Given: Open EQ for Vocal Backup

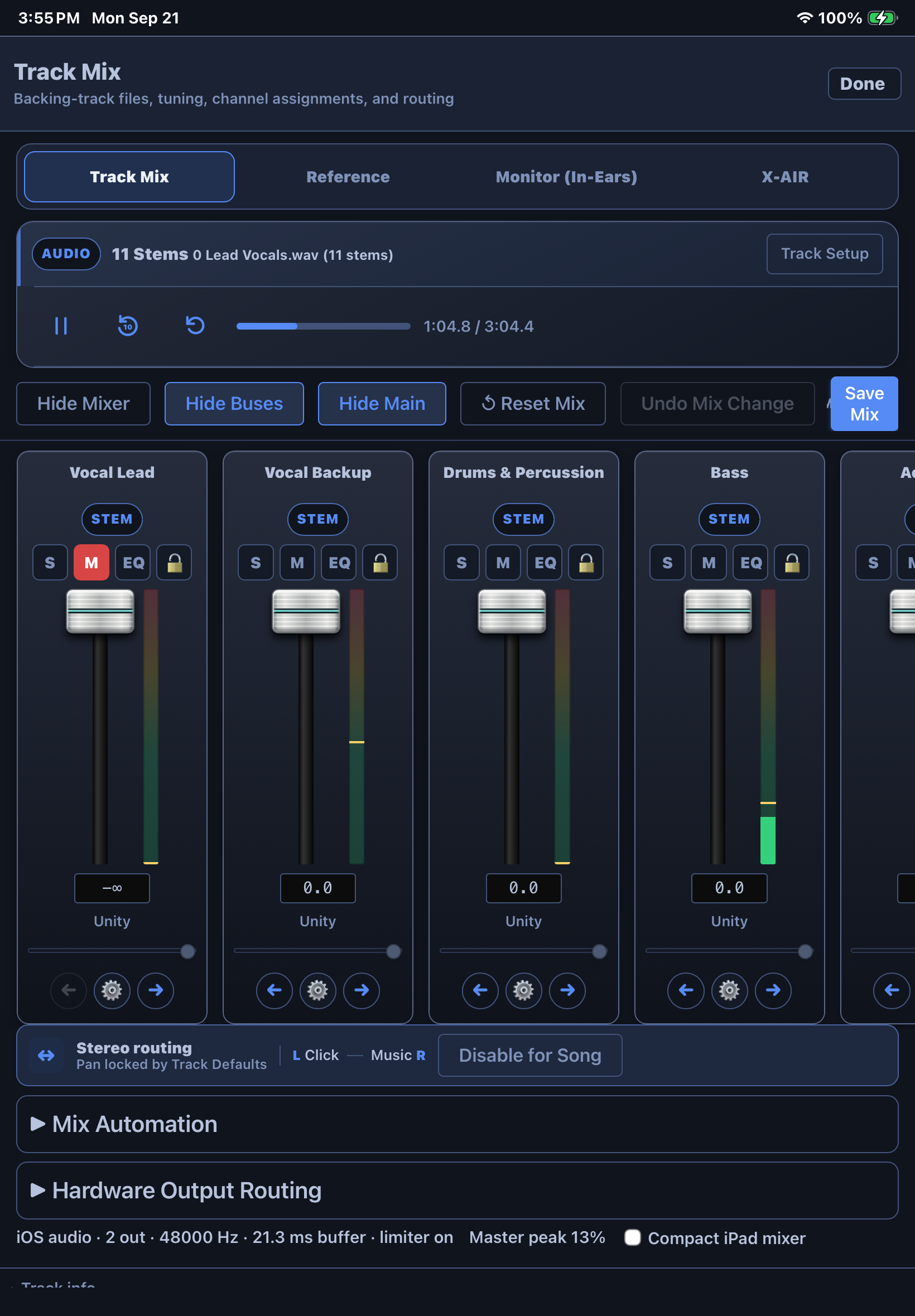Looking at the screenshot, I should coord(339,563).
